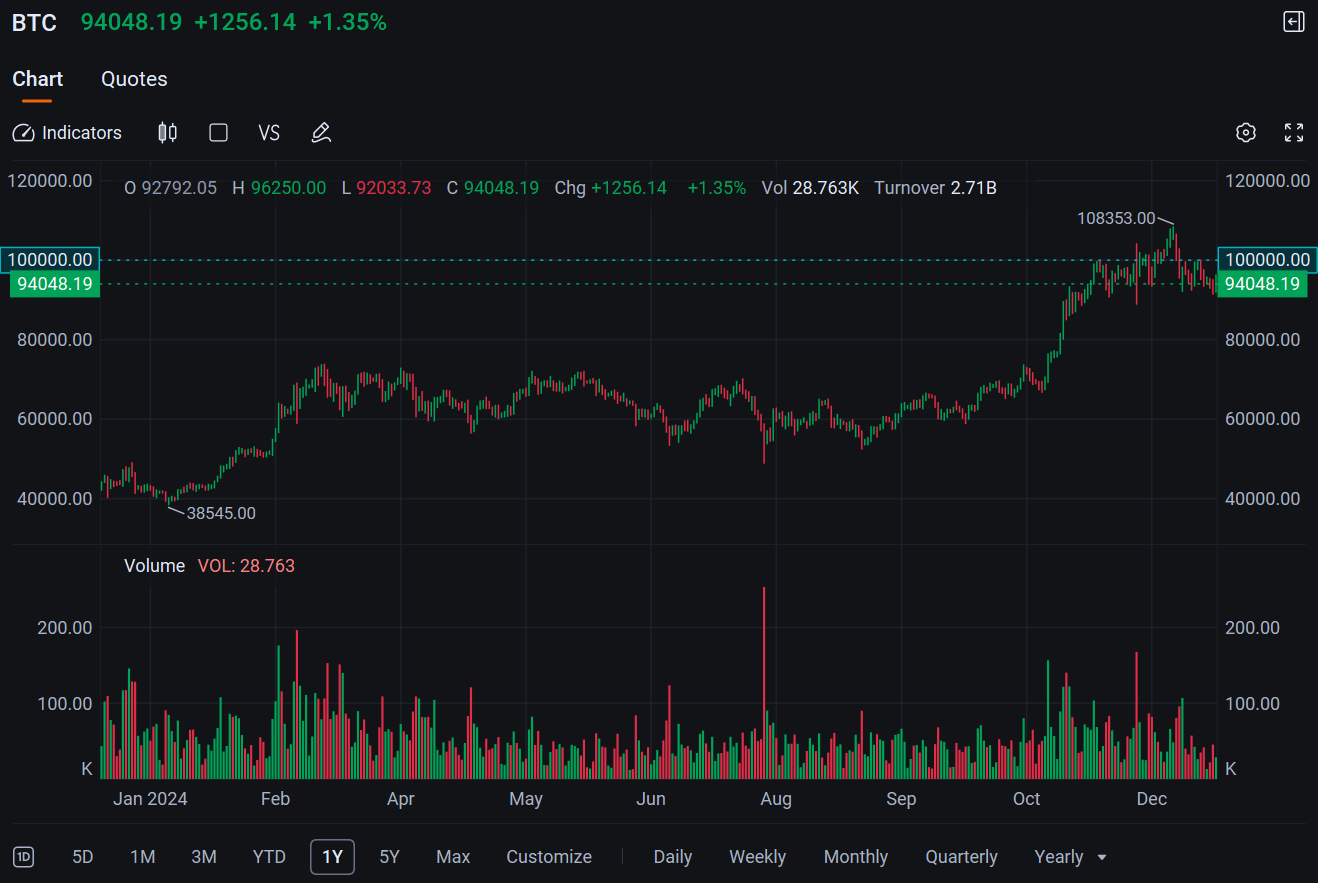1318x883 pixels.
Task: Expand chart to fullscreen
Action: coord(1294,133)
